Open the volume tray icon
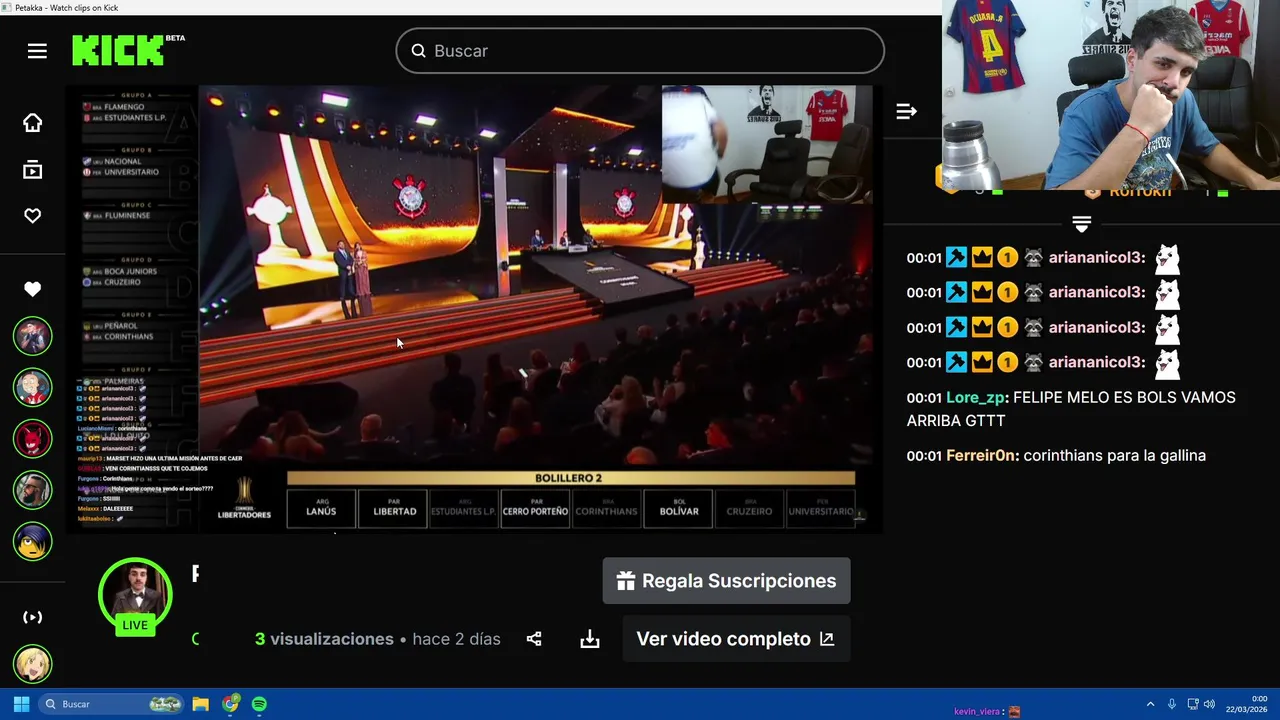This screenshot has width=1280, height=720. pos(1210,704)
